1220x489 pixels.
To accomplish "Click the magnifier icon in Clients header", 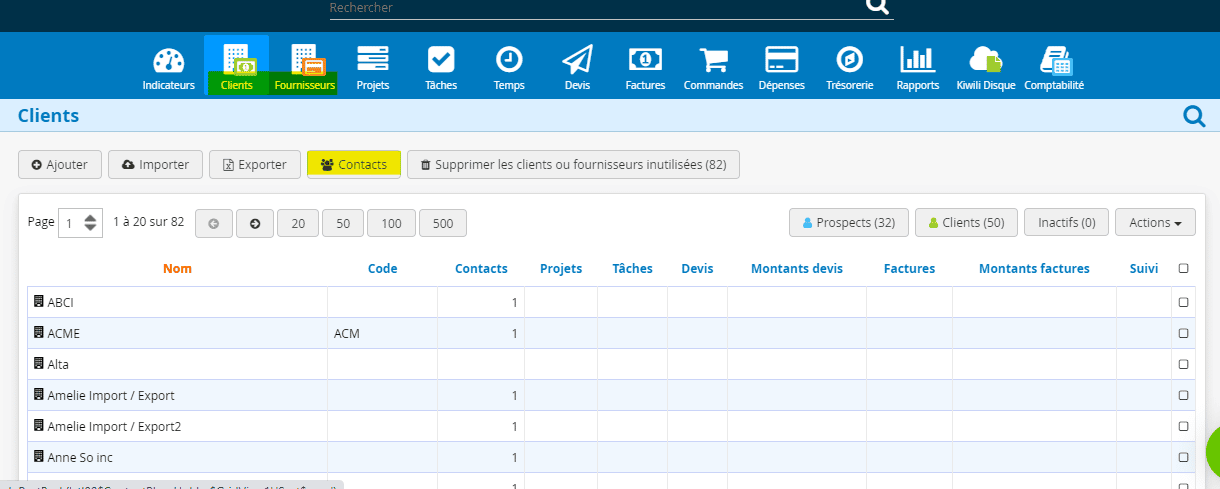I will point(1194,117).
